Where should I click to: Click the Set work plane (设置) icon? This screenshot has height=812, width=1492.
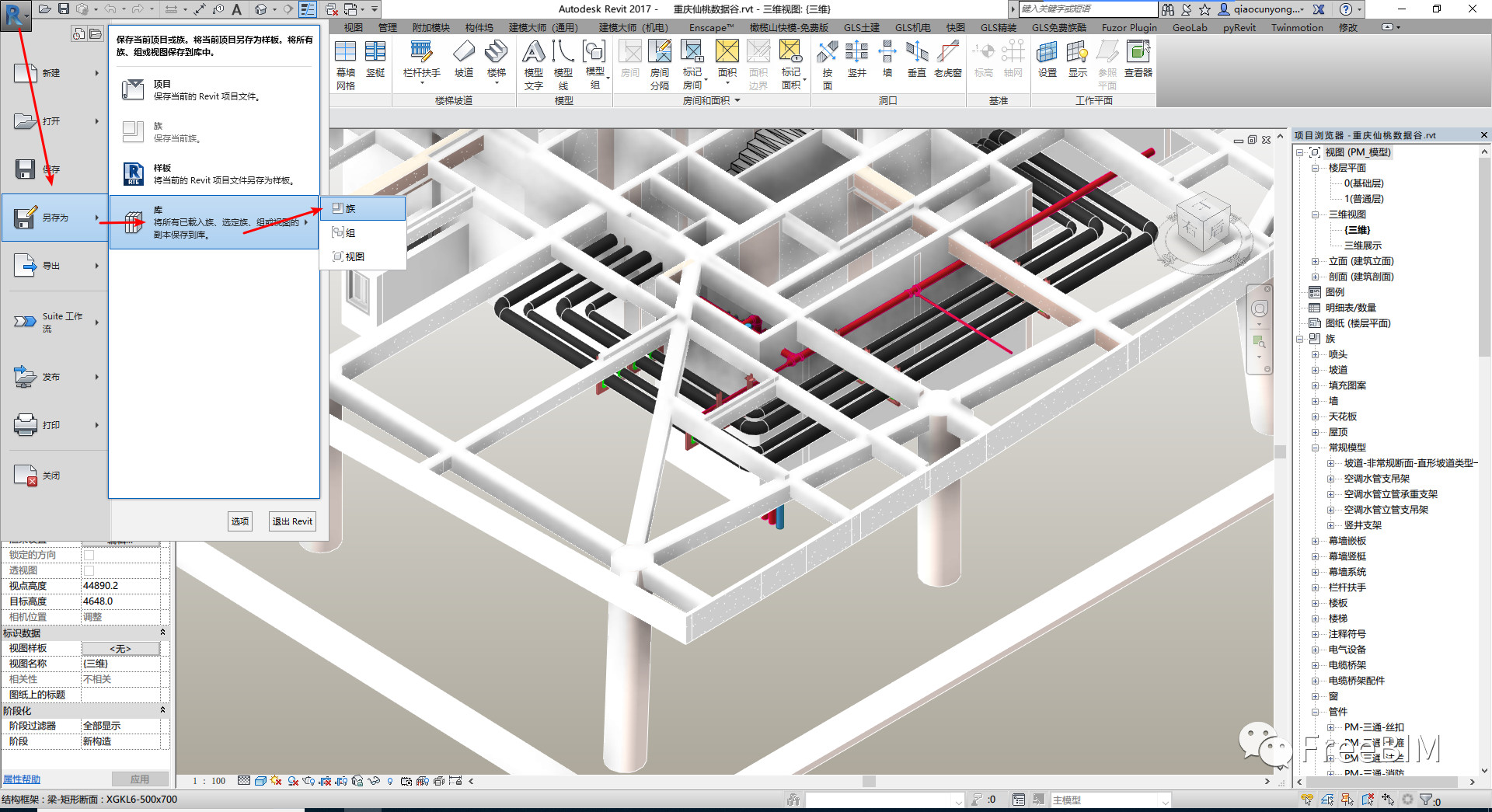(x=1048, y=60)
